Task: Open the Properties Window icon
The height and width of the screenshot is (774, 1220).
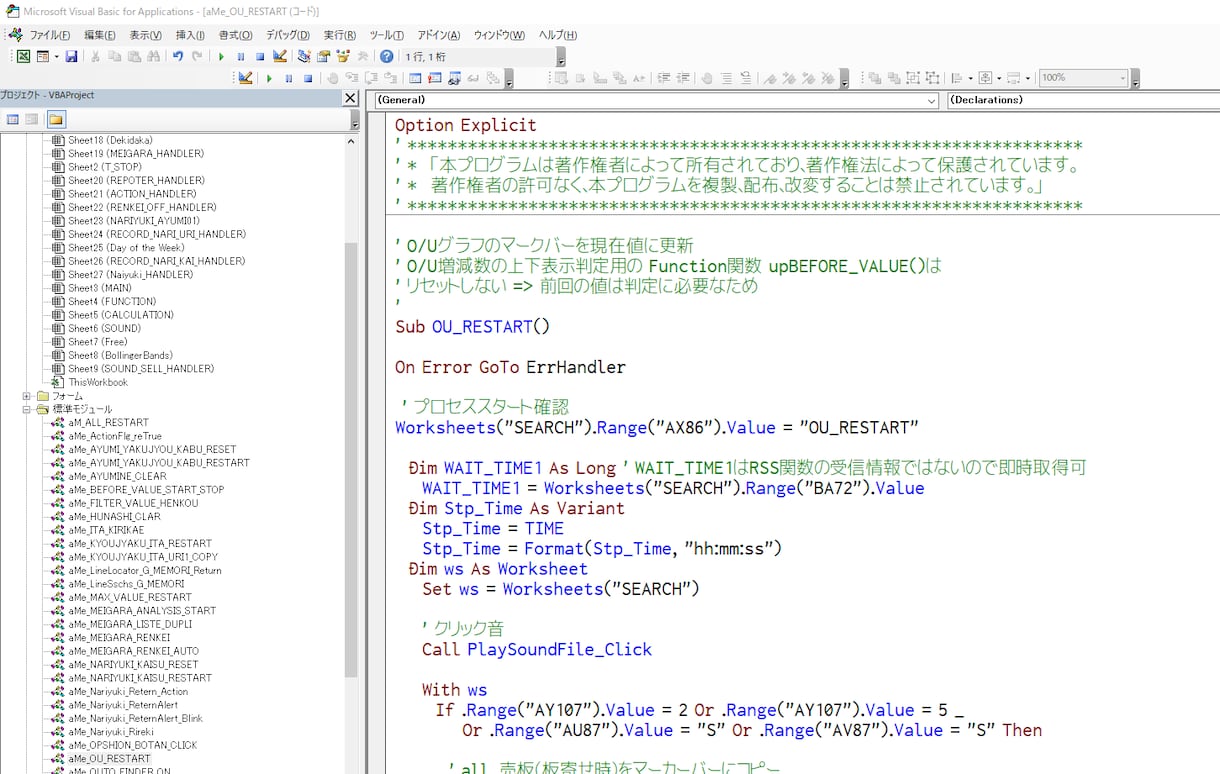Action: coord(324,57)
